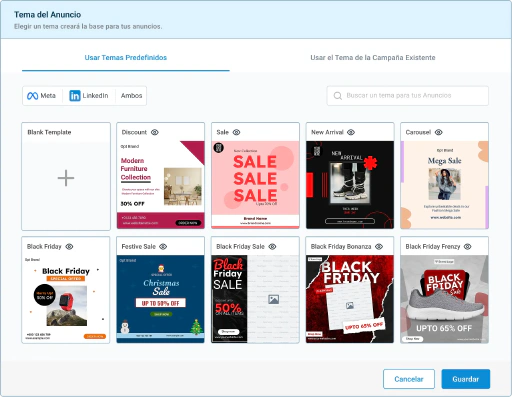This screenshot has width=512, height=397.
Task: Click the 'Discount' theme title
Action: pyautogui.click(x=134, y=132)
